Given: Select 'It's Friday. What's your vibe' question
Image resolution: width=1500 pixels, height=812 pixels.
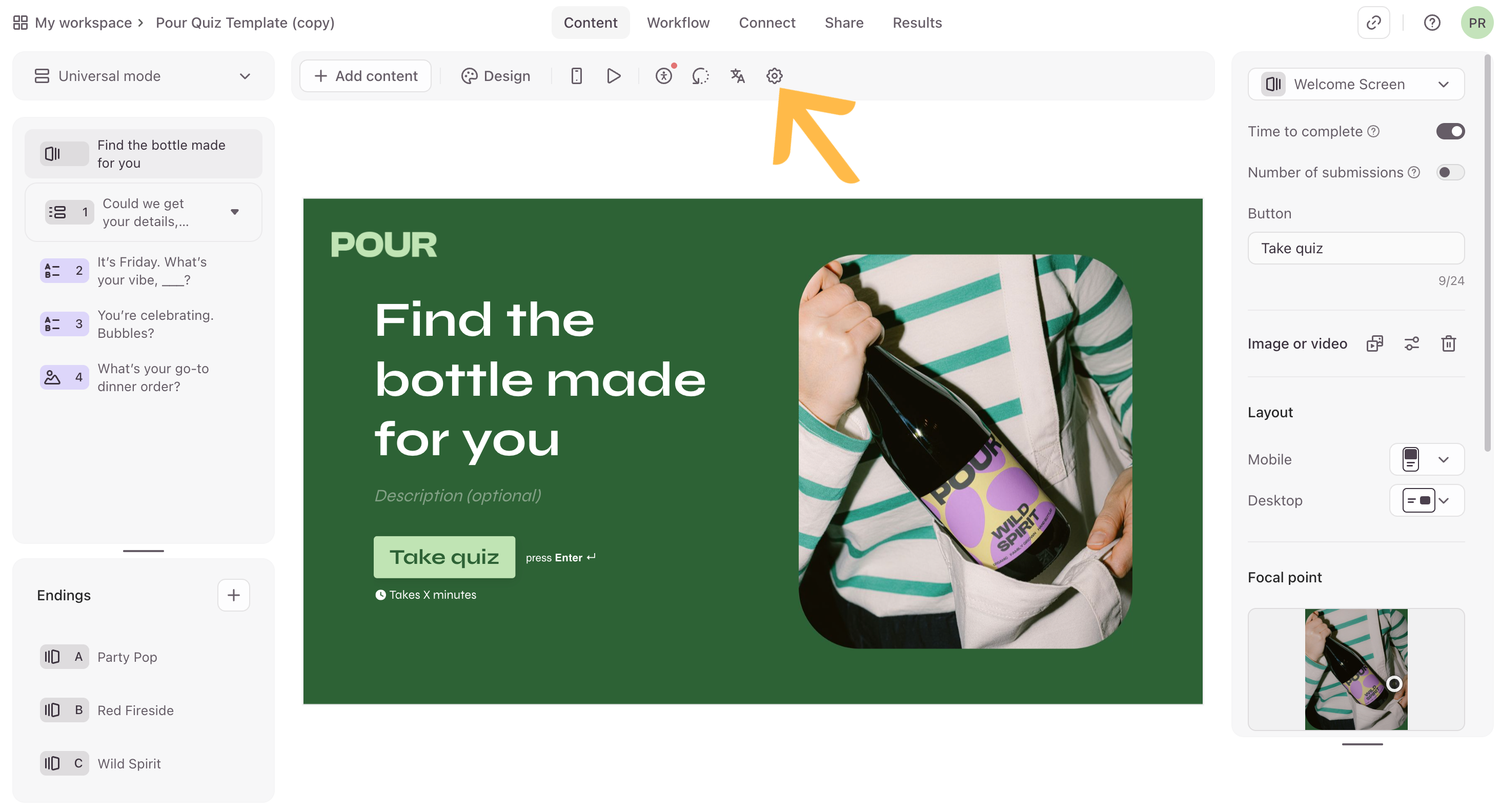Looking at the screenshot, I should (143, 271).
